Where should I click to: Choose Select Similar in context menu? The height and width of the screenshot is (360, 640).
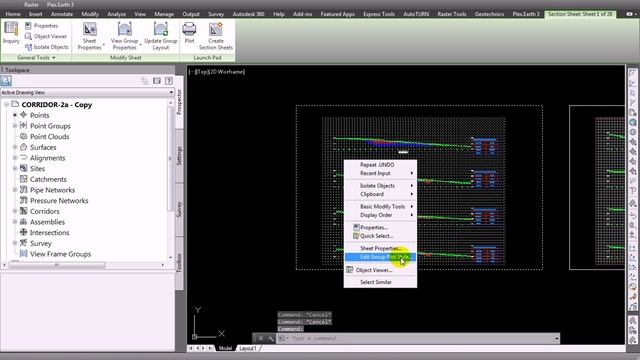coord(380,282)
